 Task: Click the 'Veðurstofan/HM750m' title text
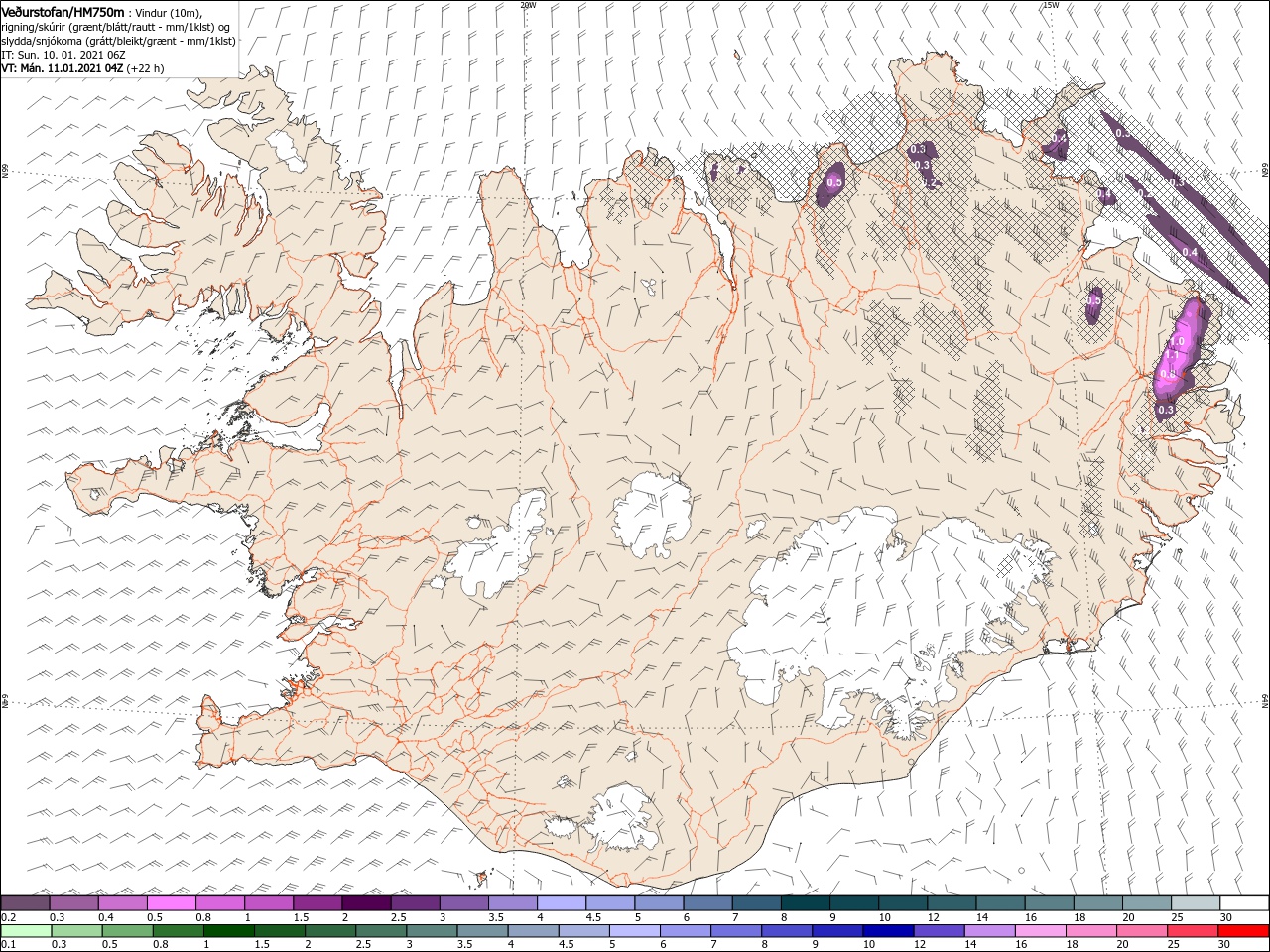(x=63, y=11)
